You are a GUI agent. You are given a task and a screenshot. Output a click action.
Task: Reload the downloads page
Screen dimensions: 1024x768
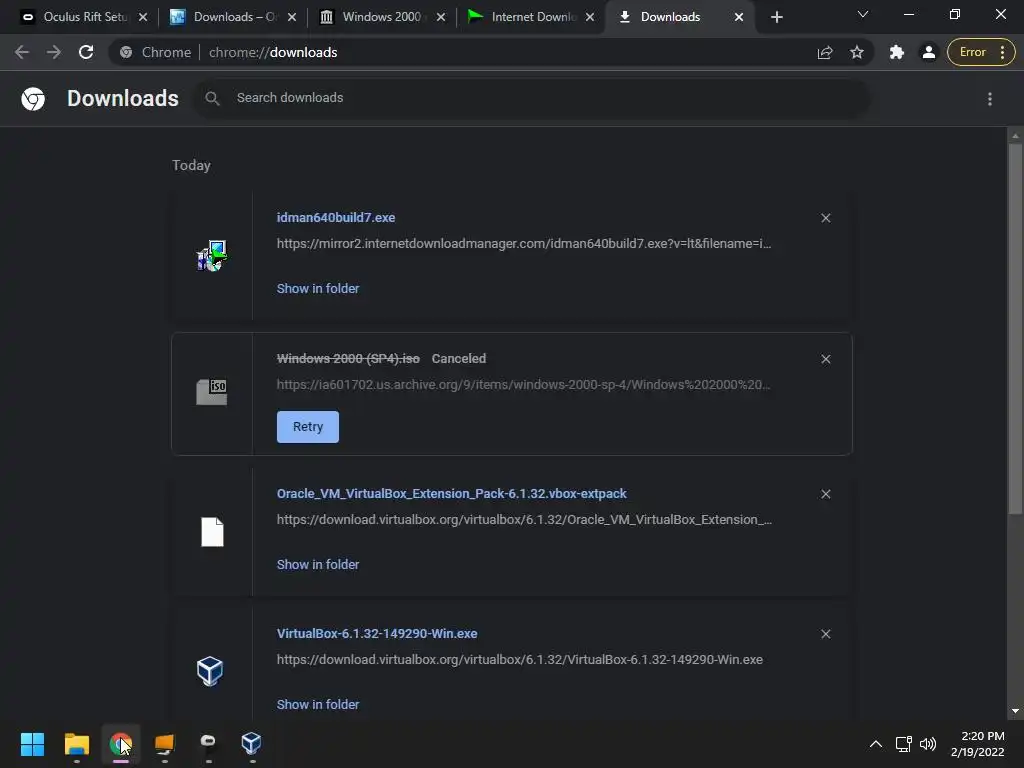(86, 52)
